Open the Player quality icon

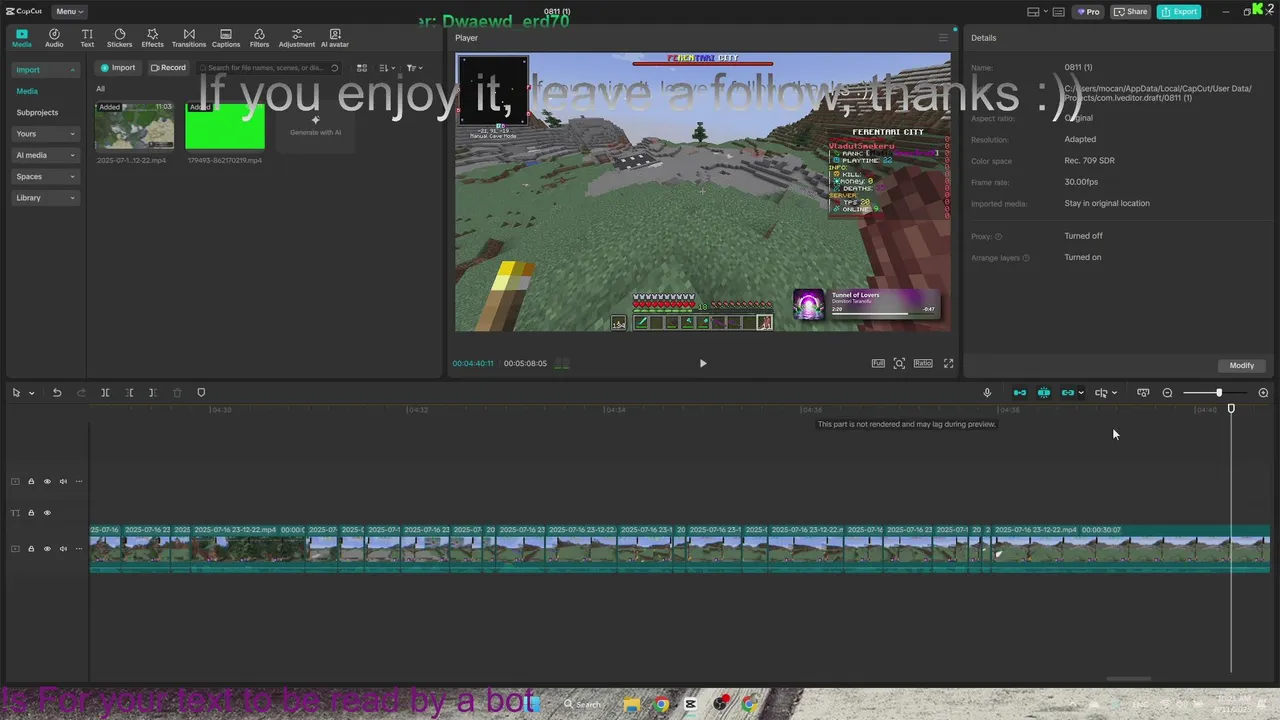pyautogui.click(x=878, y=363)
